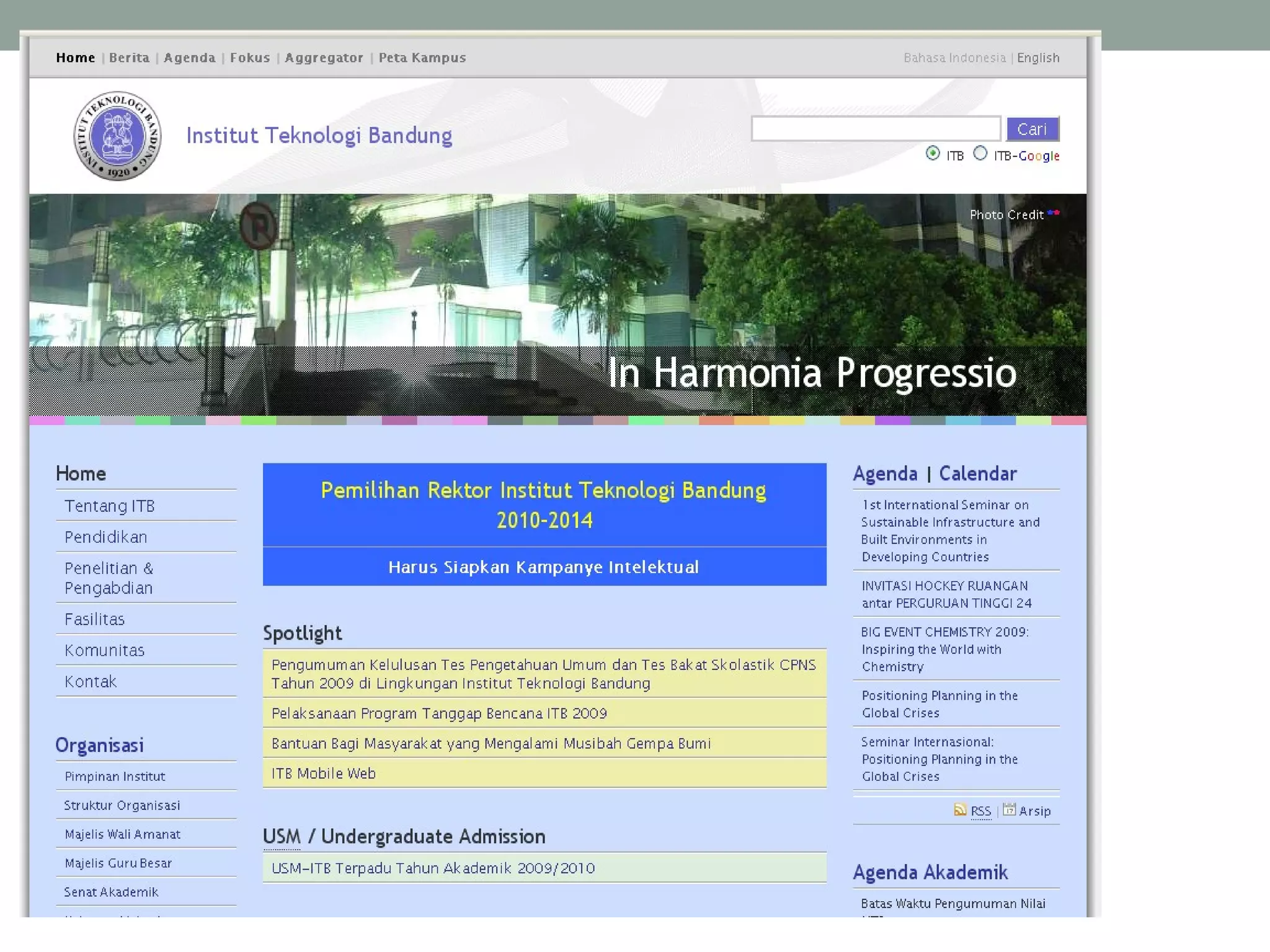This screenshot has height=952, width=1270.
Task: Switch language to English
Action: (x=1038, y=58)
